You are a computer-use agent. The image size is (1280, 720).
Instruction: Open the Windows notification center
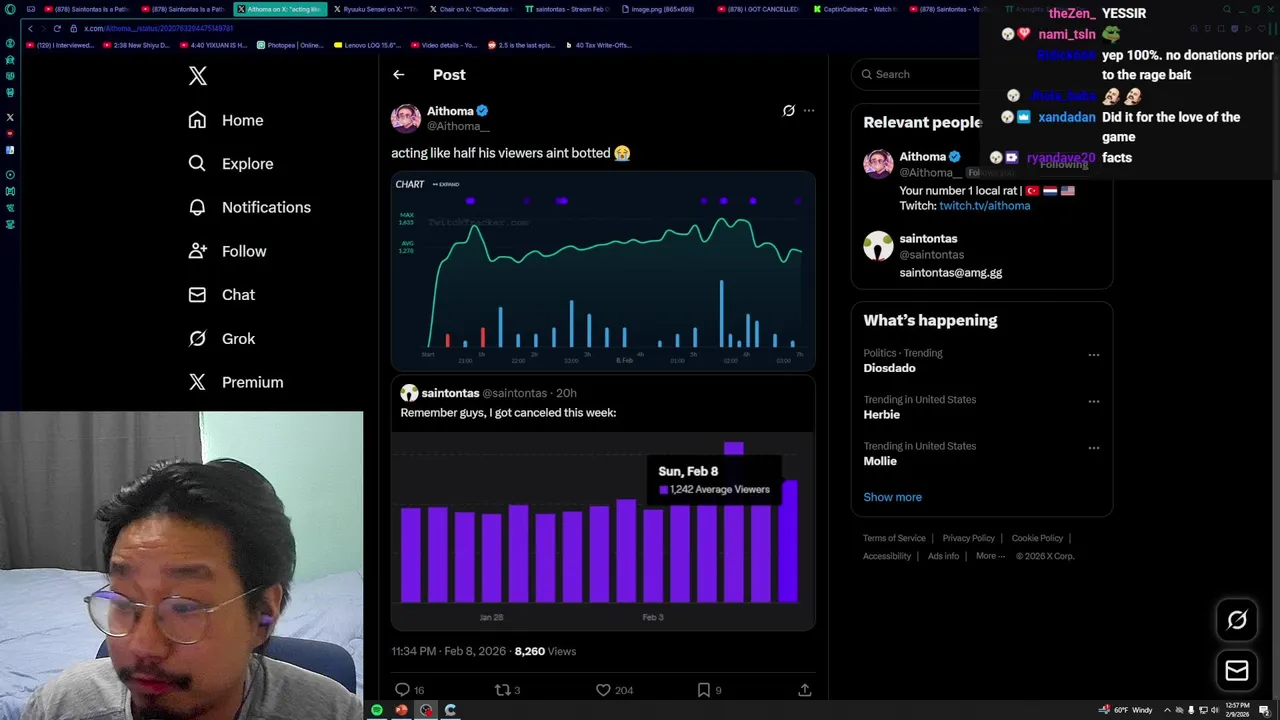(x=1267, y=710)
